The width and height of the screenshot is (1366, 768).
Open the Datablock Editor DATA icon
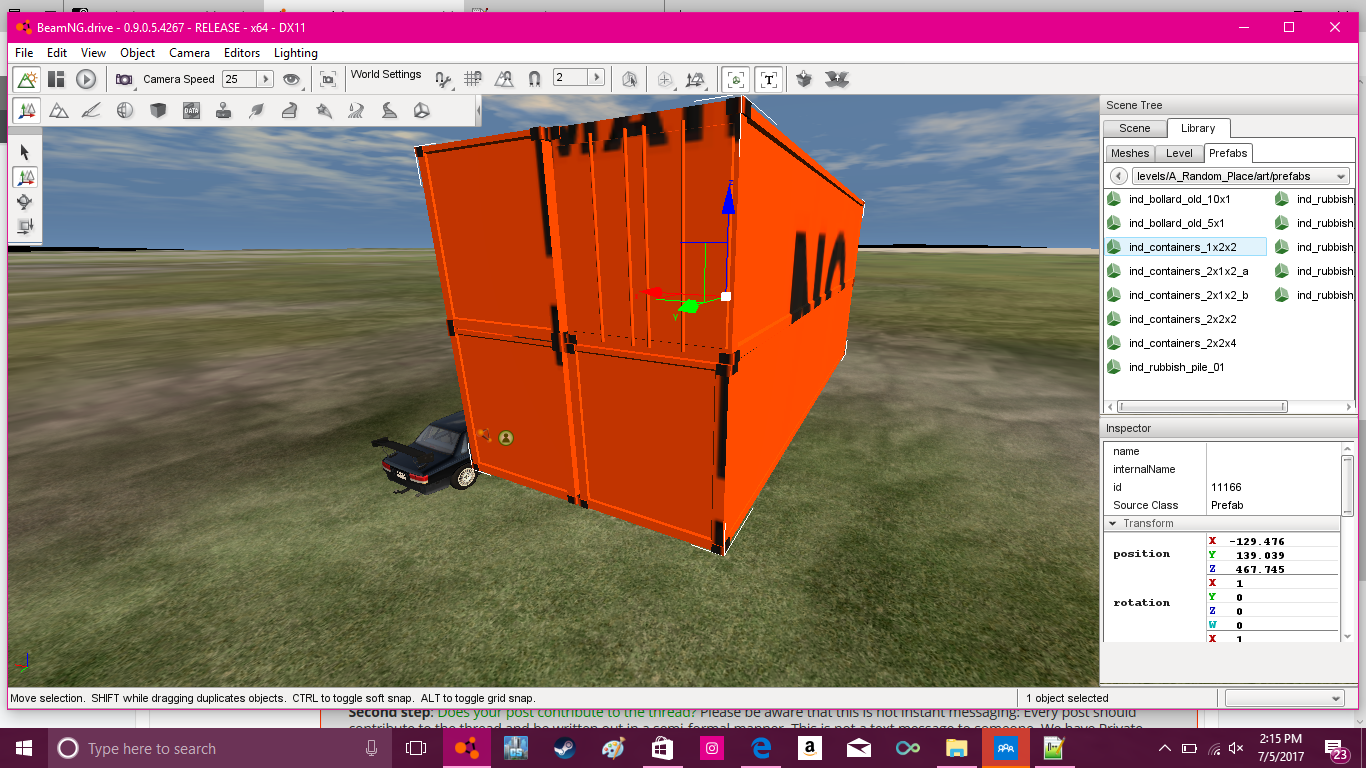(191, 110)
